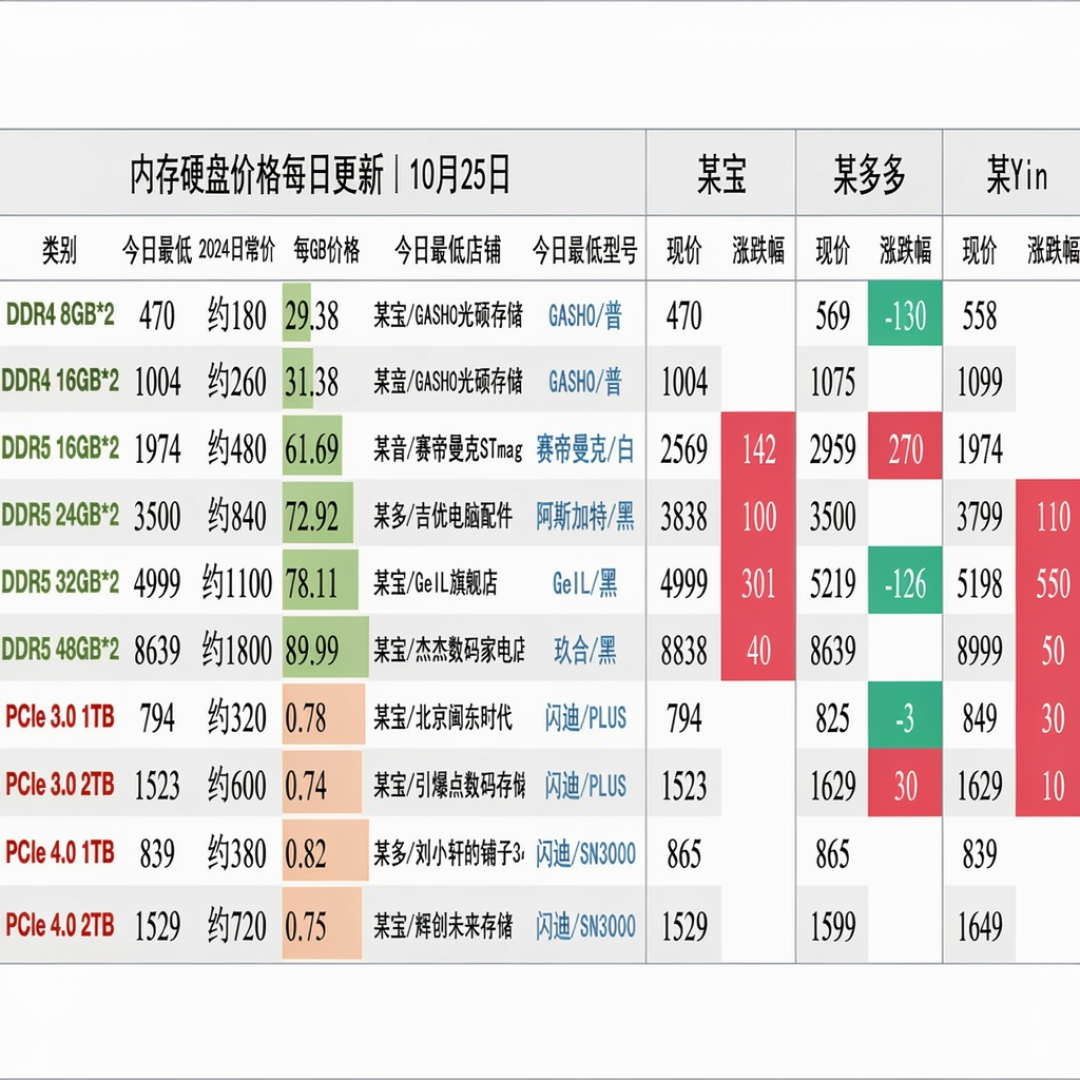Click the title '内存硬盘价格每日更新 | 10月25日'

(x=320, y=175)
